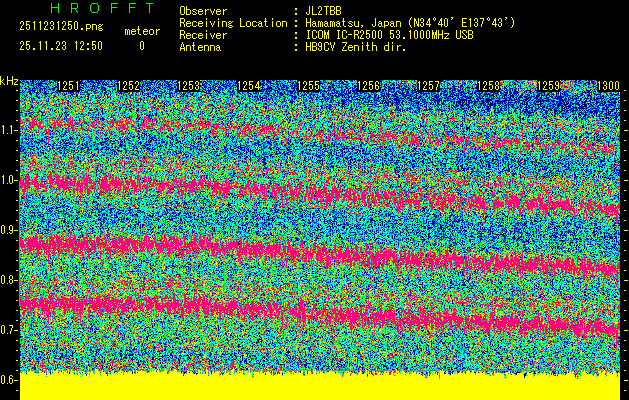Click the meteor count value 0
629x400 pixels.
pyautogui.click(x=141, y=46)
